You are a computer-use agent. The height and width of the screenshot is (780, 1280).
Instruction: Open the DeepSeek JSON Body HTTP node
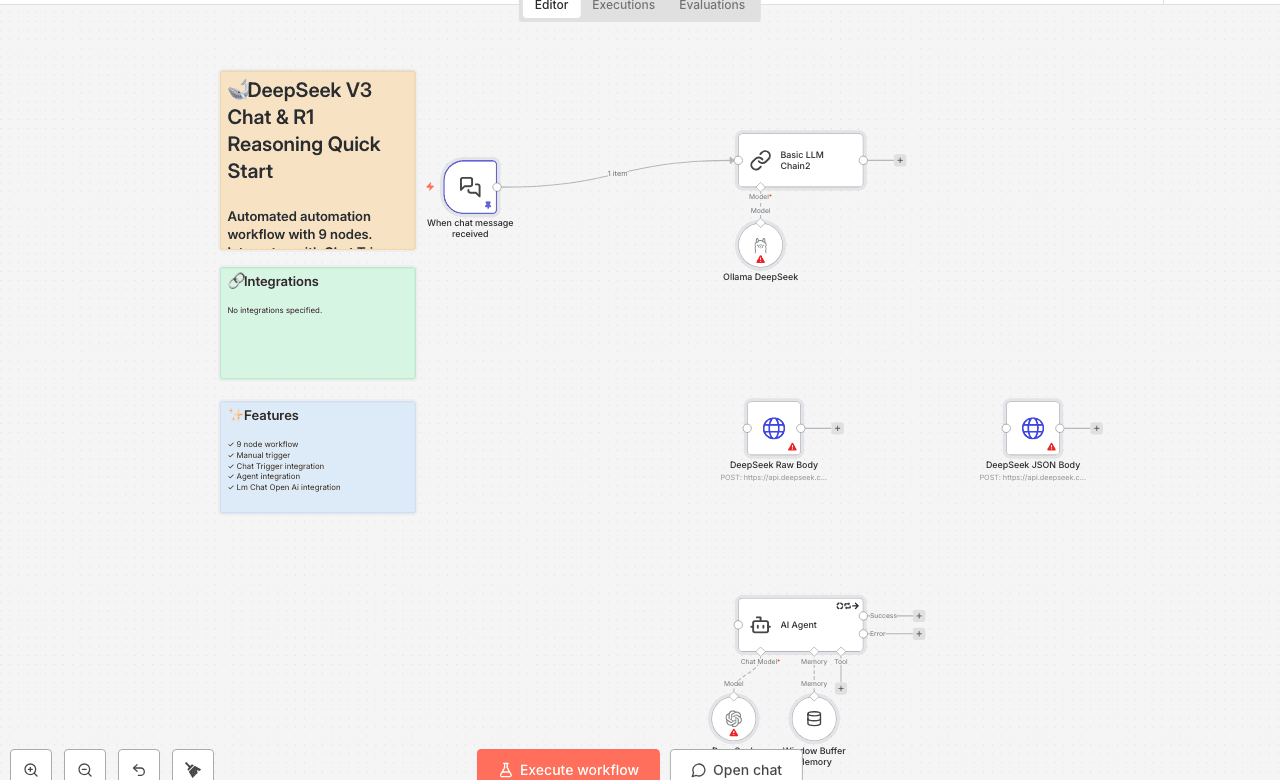click(1032, 427)
